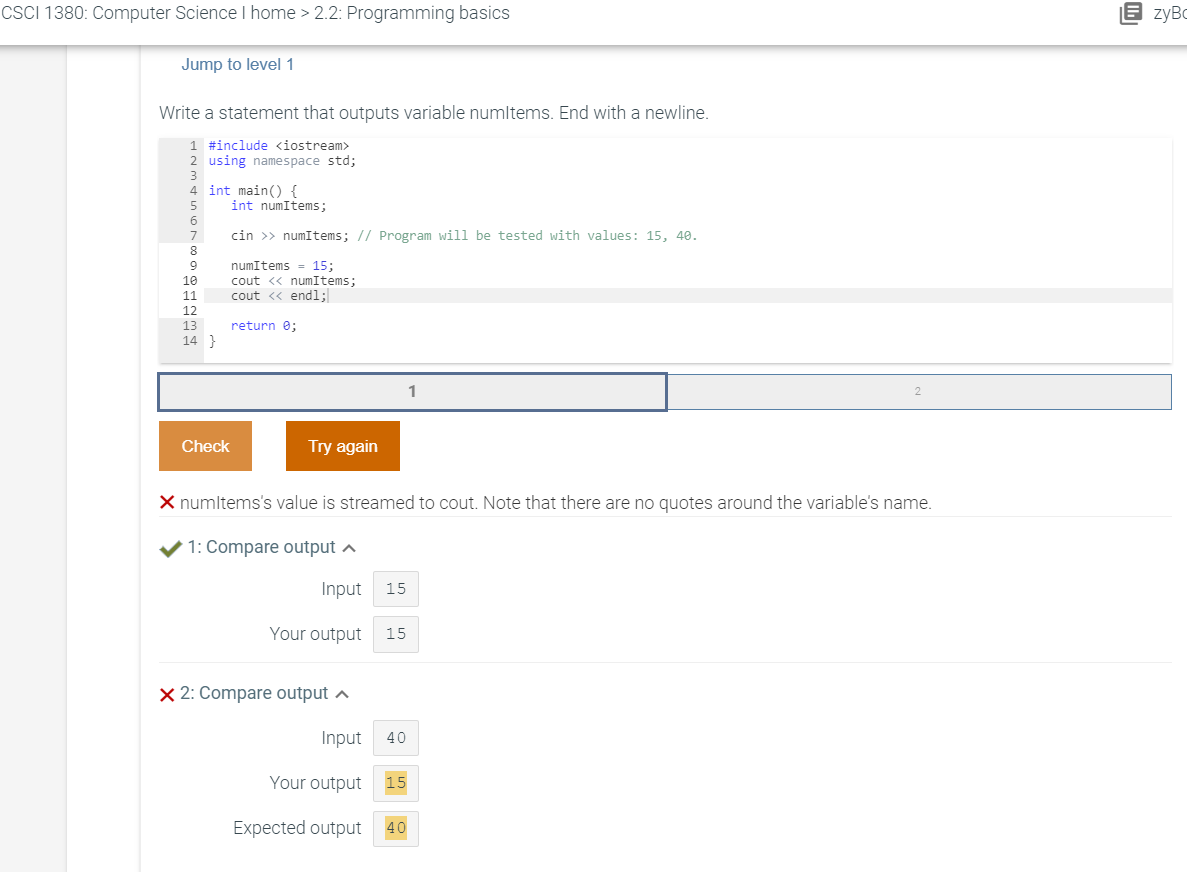Click line number 14 in the gutter

(189, 341)
